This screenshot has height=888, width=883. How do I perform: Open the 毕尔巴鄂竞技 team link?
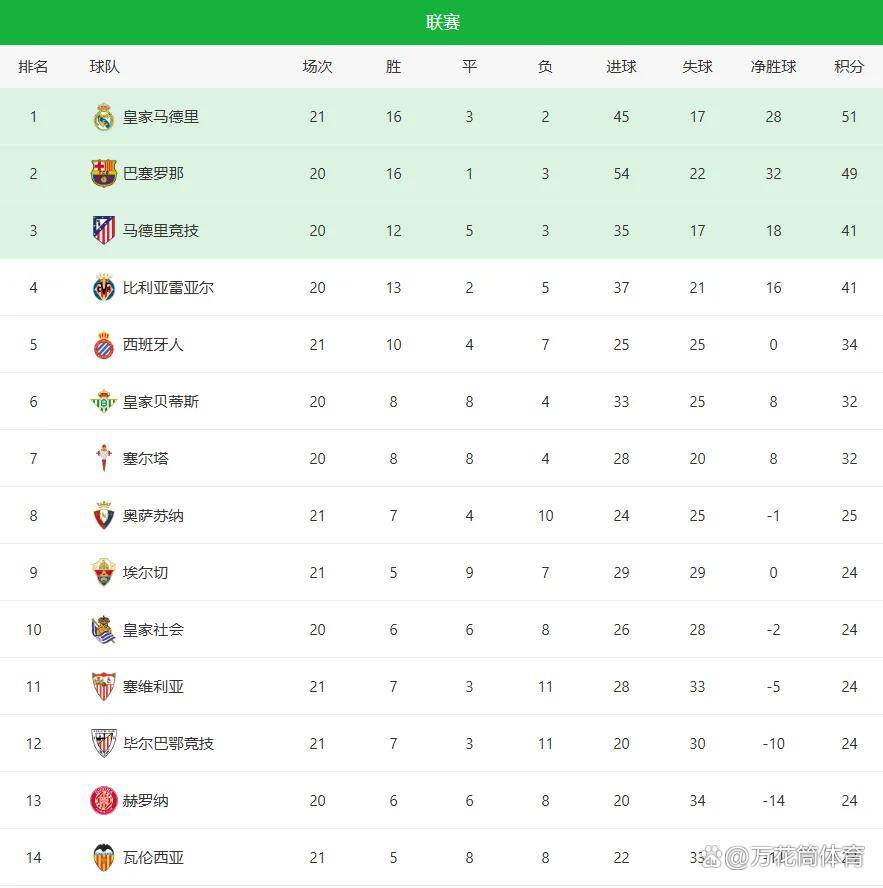168,744
